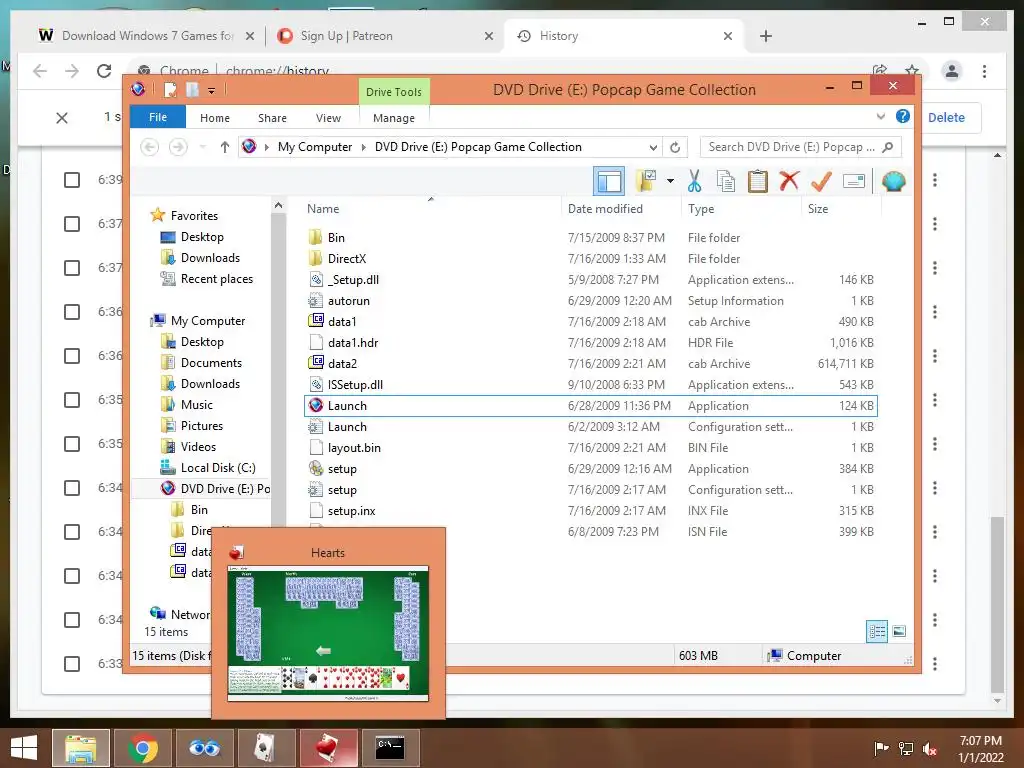Open more actions for the 6:33 history entry

pos(935,664)
